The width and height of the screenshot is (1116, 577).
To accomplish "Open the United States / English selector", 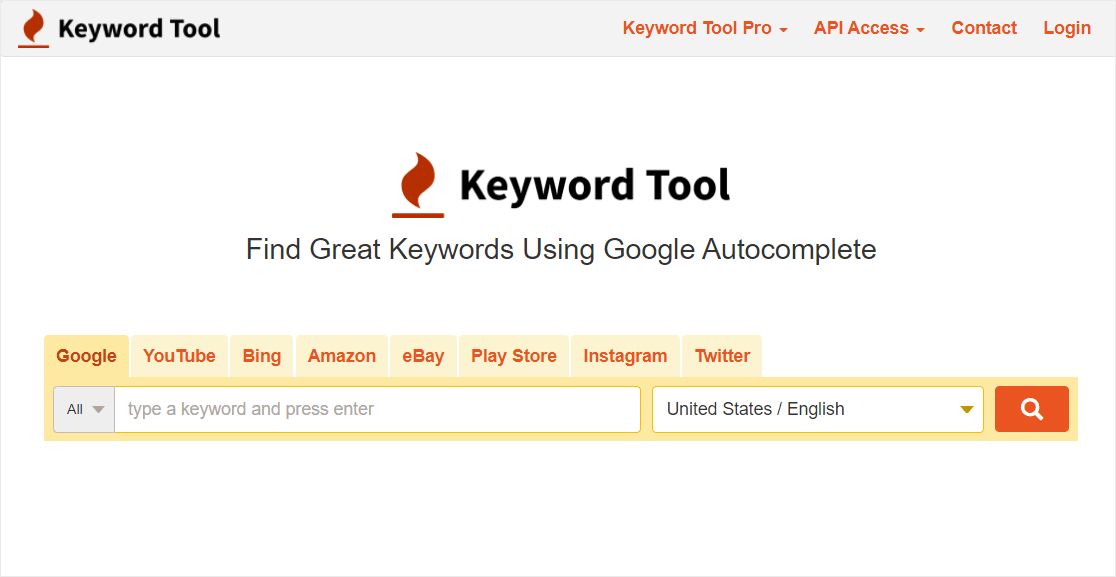I will pyautogui.click(x=818, y=409).
